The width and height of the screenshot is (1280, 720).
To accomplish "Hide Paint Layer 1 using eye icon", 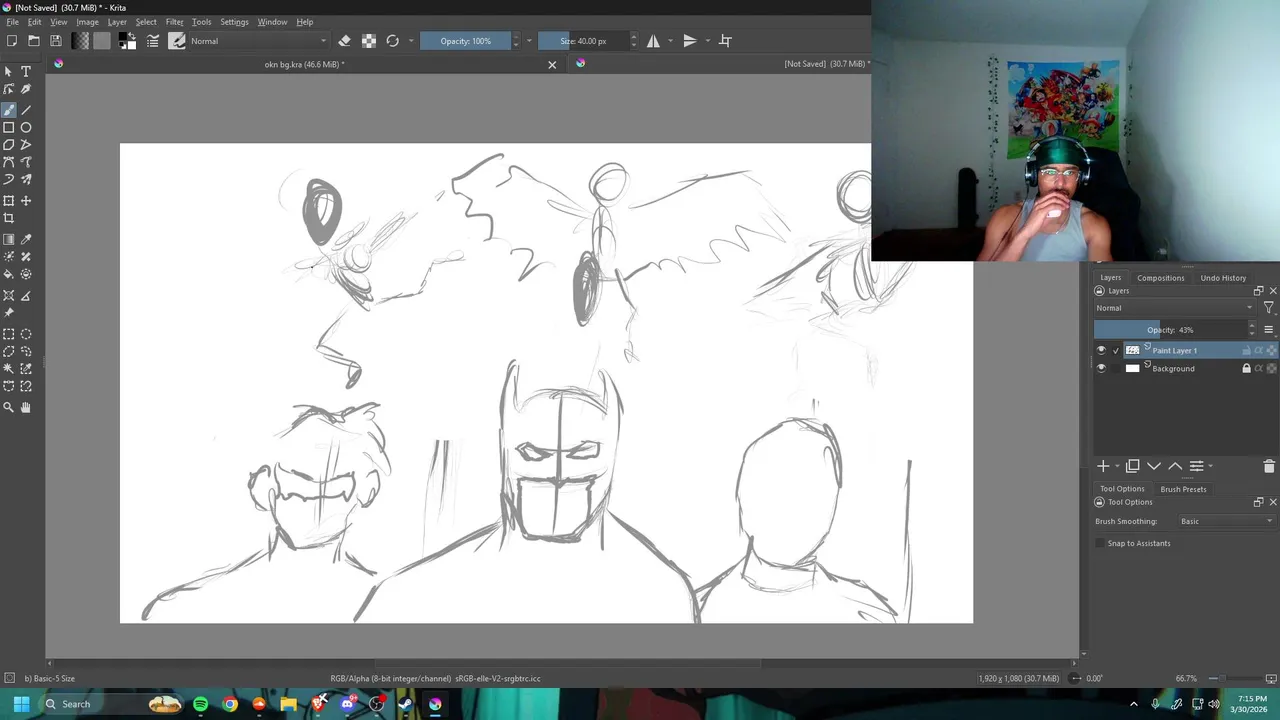I will pyautogui.click(x=1101, y=350).
